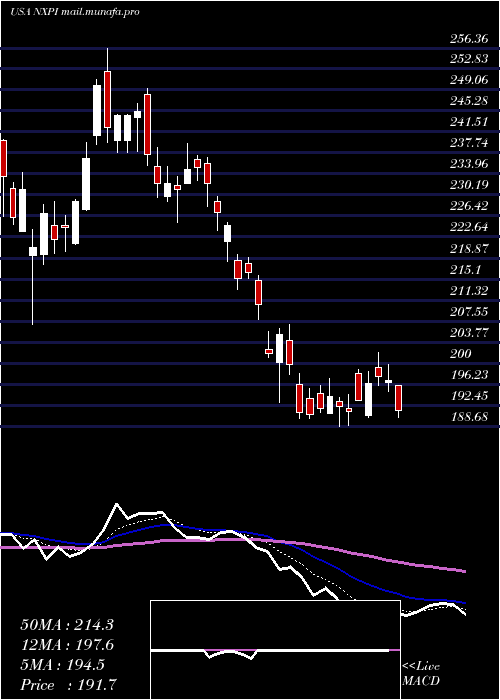Select the 192.45 price level label
This screenshot has height=700, width=500.
tap(469, 396)
